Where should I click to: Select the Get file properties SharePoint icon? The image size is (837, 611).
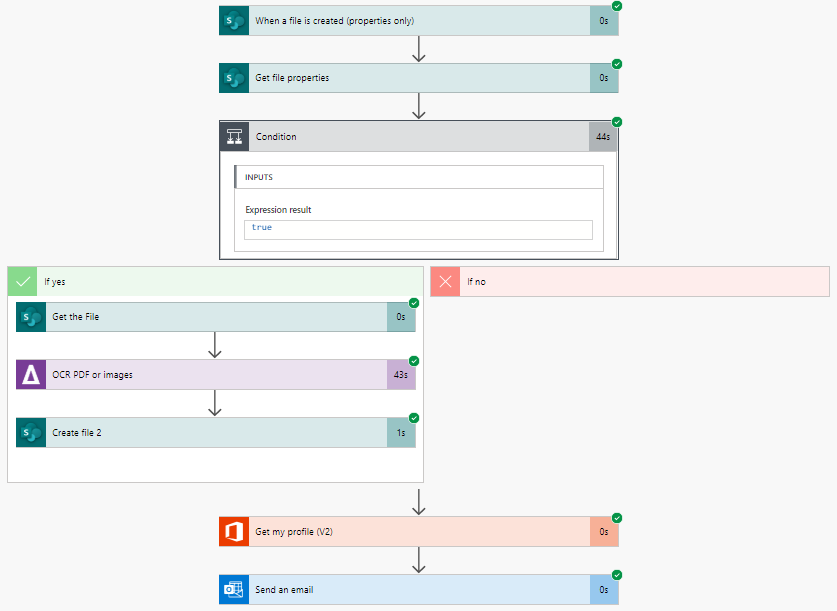[233, 77]
